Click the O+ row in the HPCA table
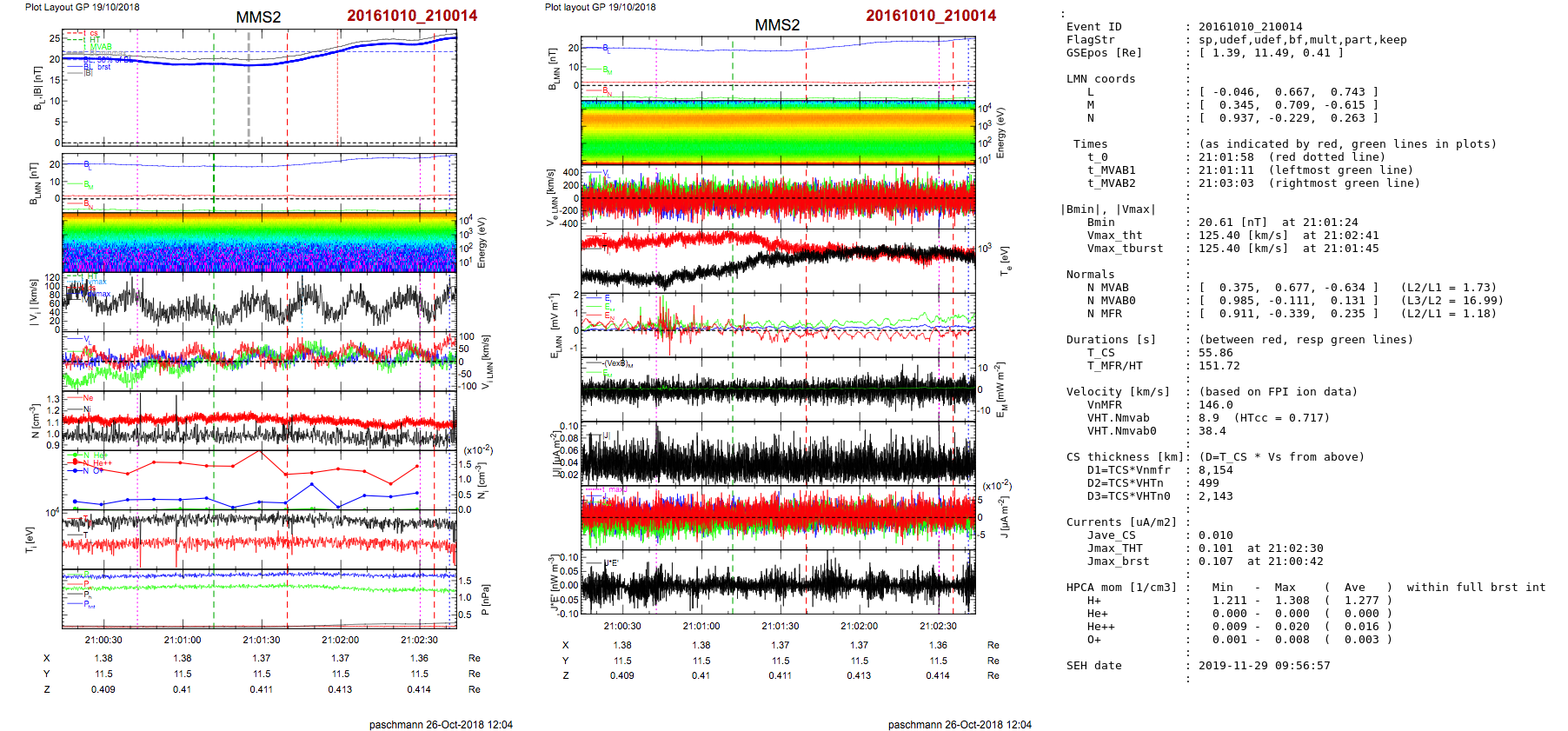1568x731 pixels. (x=1093, y=640)
